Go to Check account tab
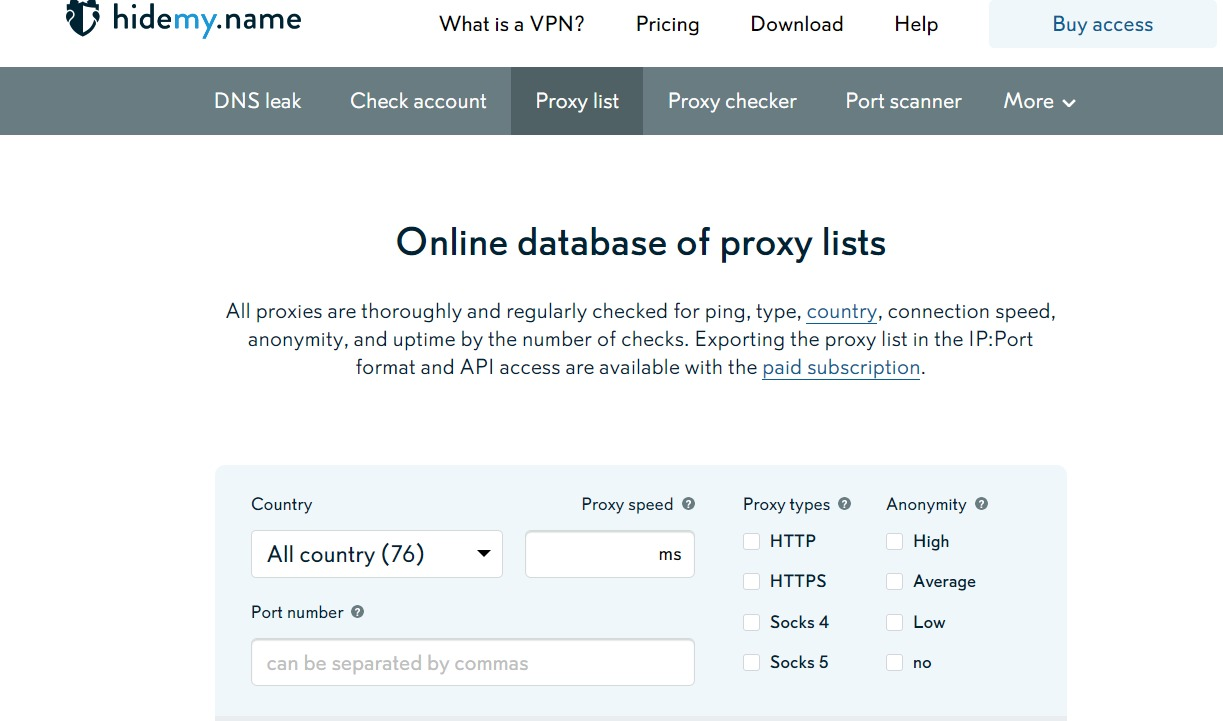The height and width of the screenshot is (721, 1223). pyautogui.click(x=418, y=101)
